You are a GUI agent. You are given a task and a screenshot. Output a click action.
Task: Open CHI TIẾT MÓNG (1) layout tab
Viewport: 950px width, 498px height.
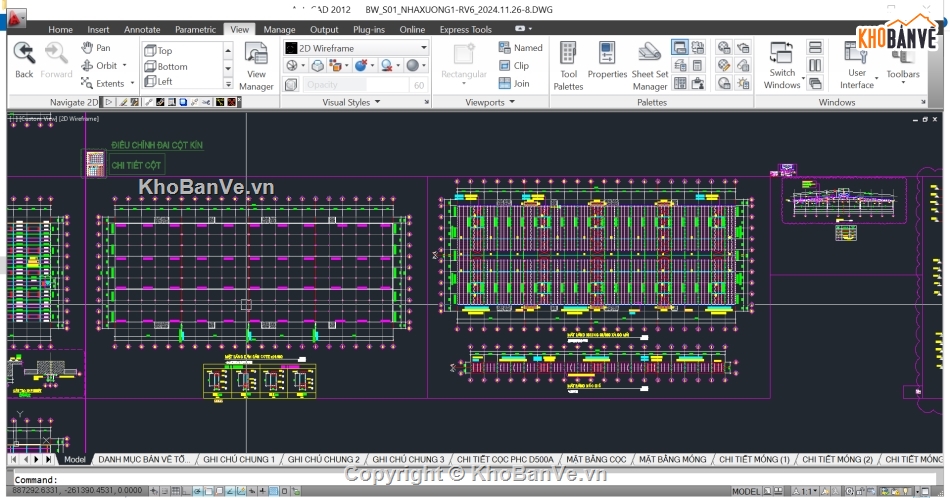754,459
